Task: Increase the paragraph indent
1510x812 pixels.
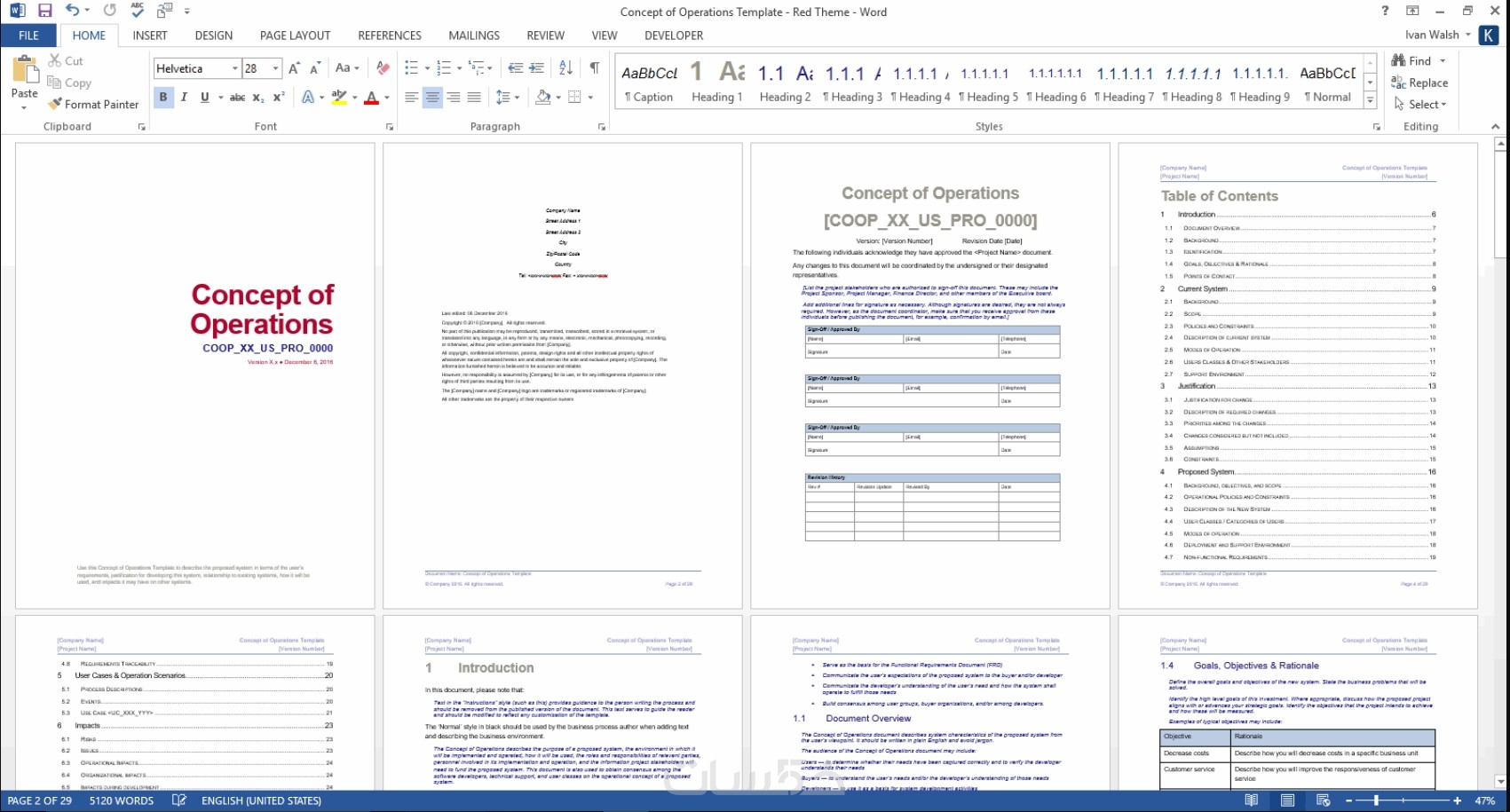Action: click(536, 68)
